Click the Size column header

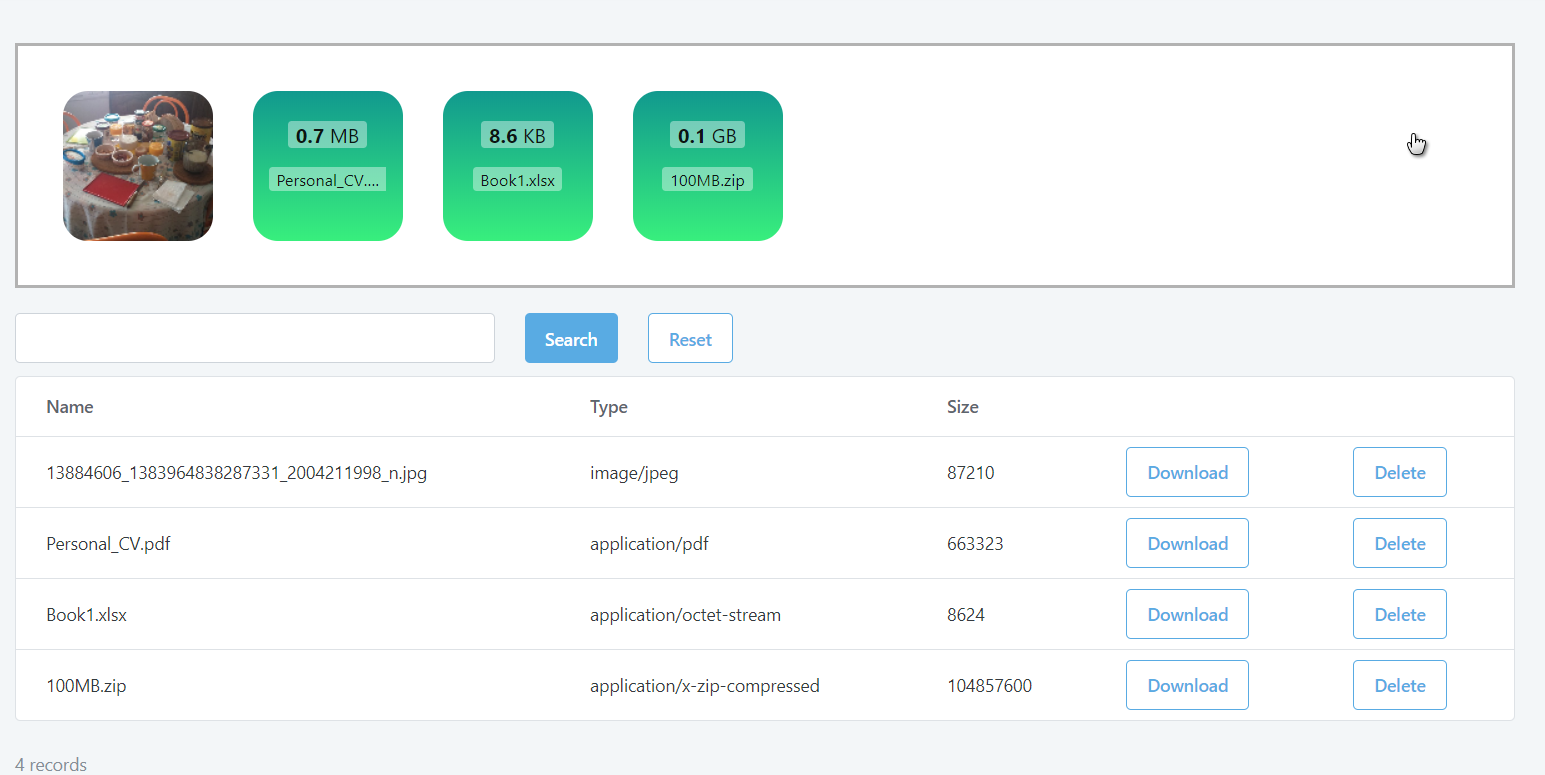[x=963, y=407]
